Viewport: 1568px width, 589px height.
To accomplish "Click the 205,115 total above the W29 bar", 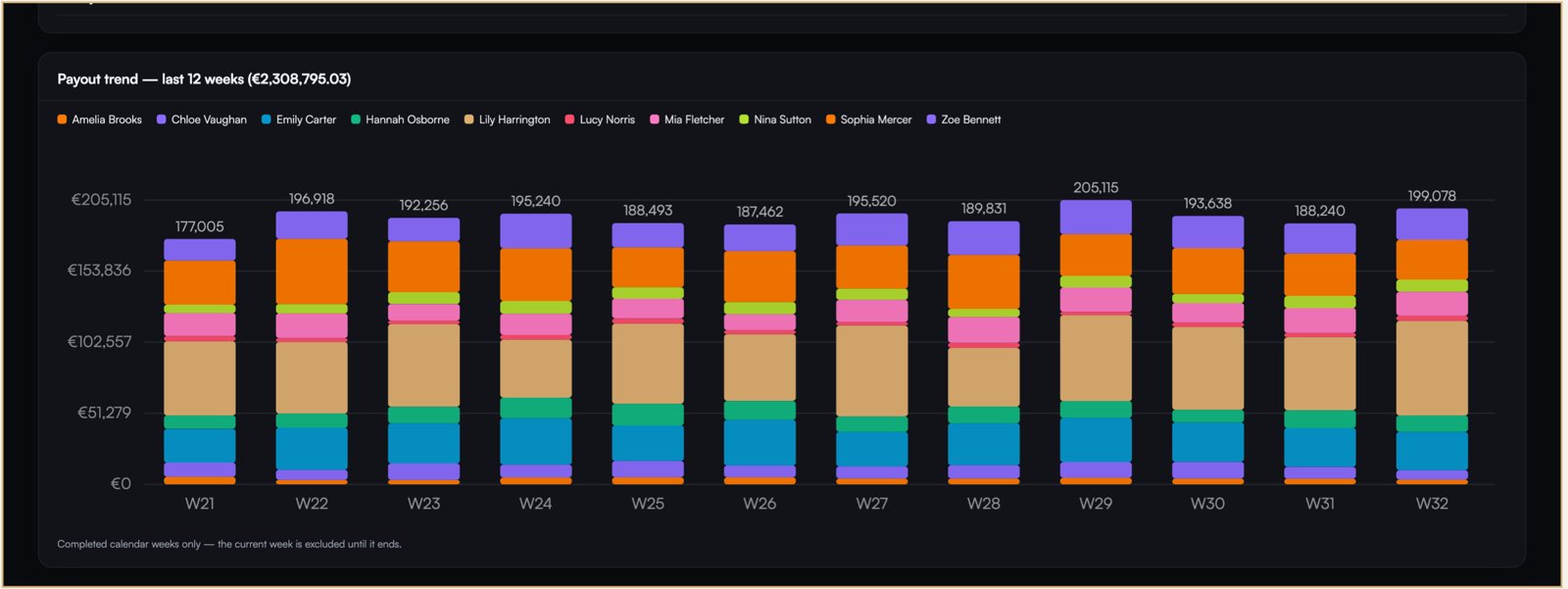I will [x=1096, y=187].
